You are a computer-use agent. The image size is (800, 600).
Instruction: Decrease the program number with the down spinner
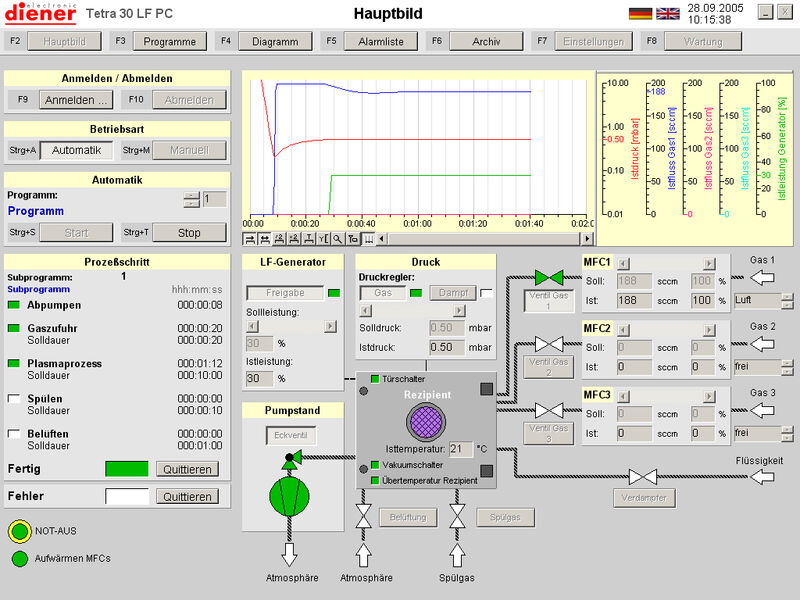191,204
